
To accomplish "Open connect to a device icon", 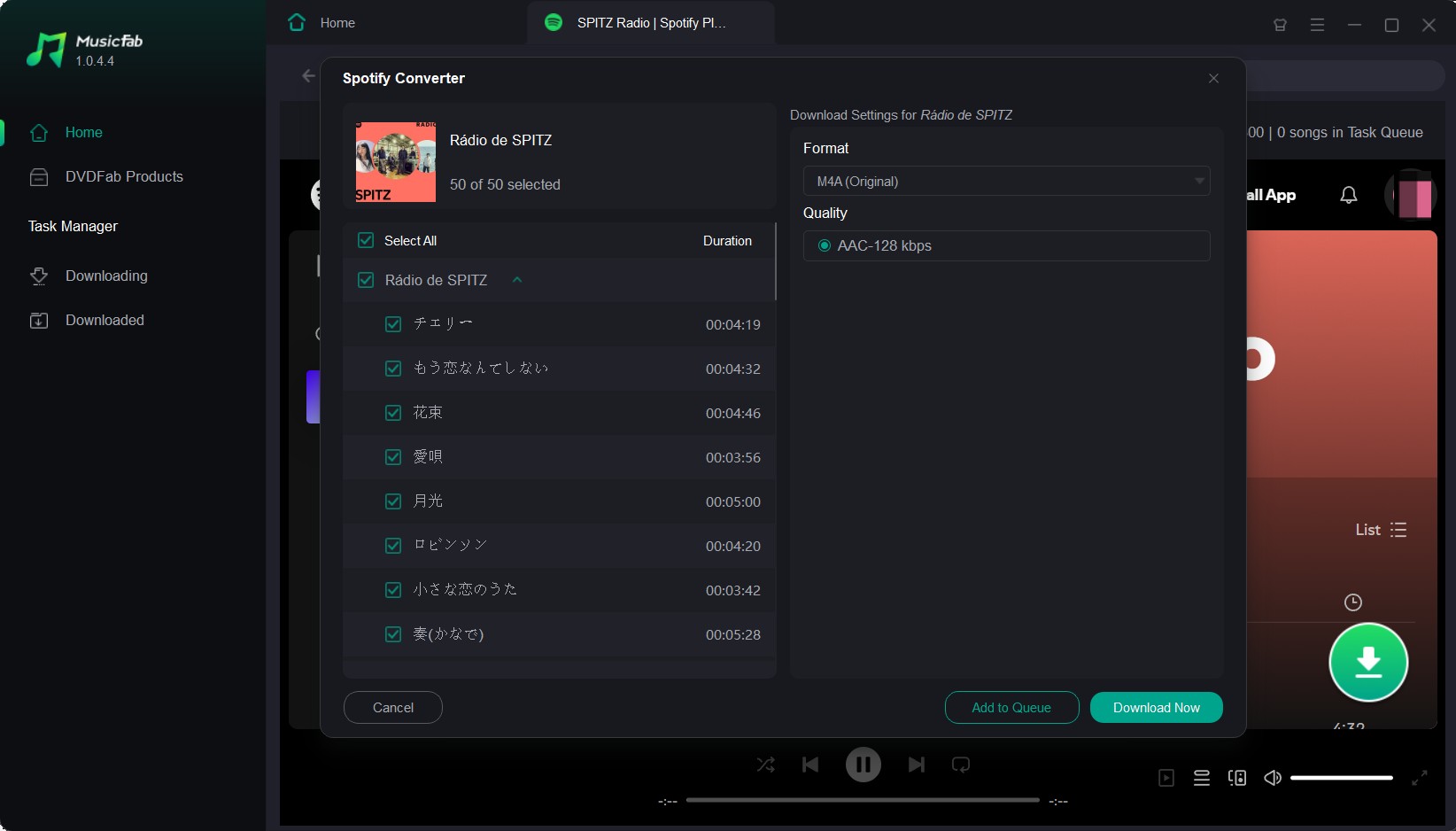I will coord(1237,778).
